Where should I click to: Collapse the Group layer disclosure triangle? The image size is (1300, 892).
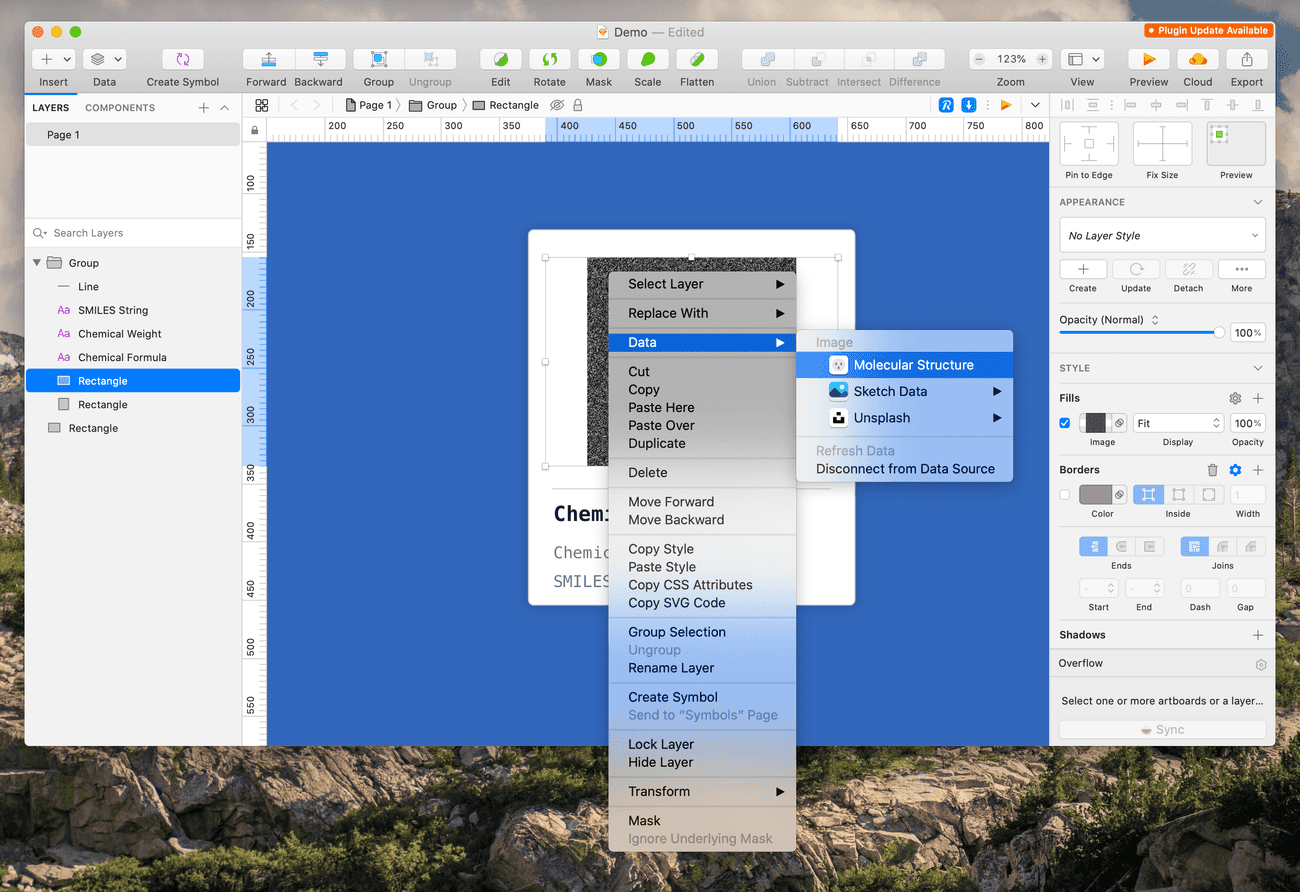click(37, 263)
